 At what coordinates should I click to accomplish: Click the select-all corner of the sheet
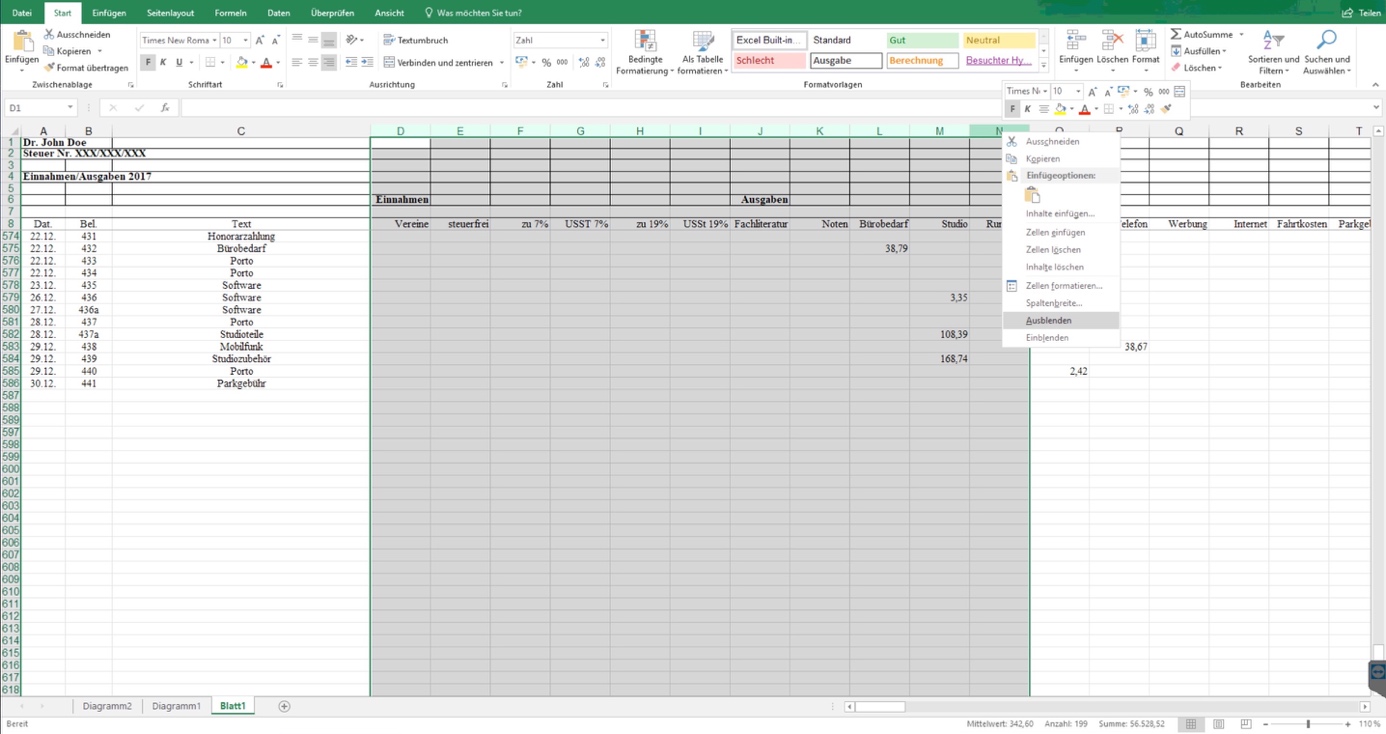11,131
